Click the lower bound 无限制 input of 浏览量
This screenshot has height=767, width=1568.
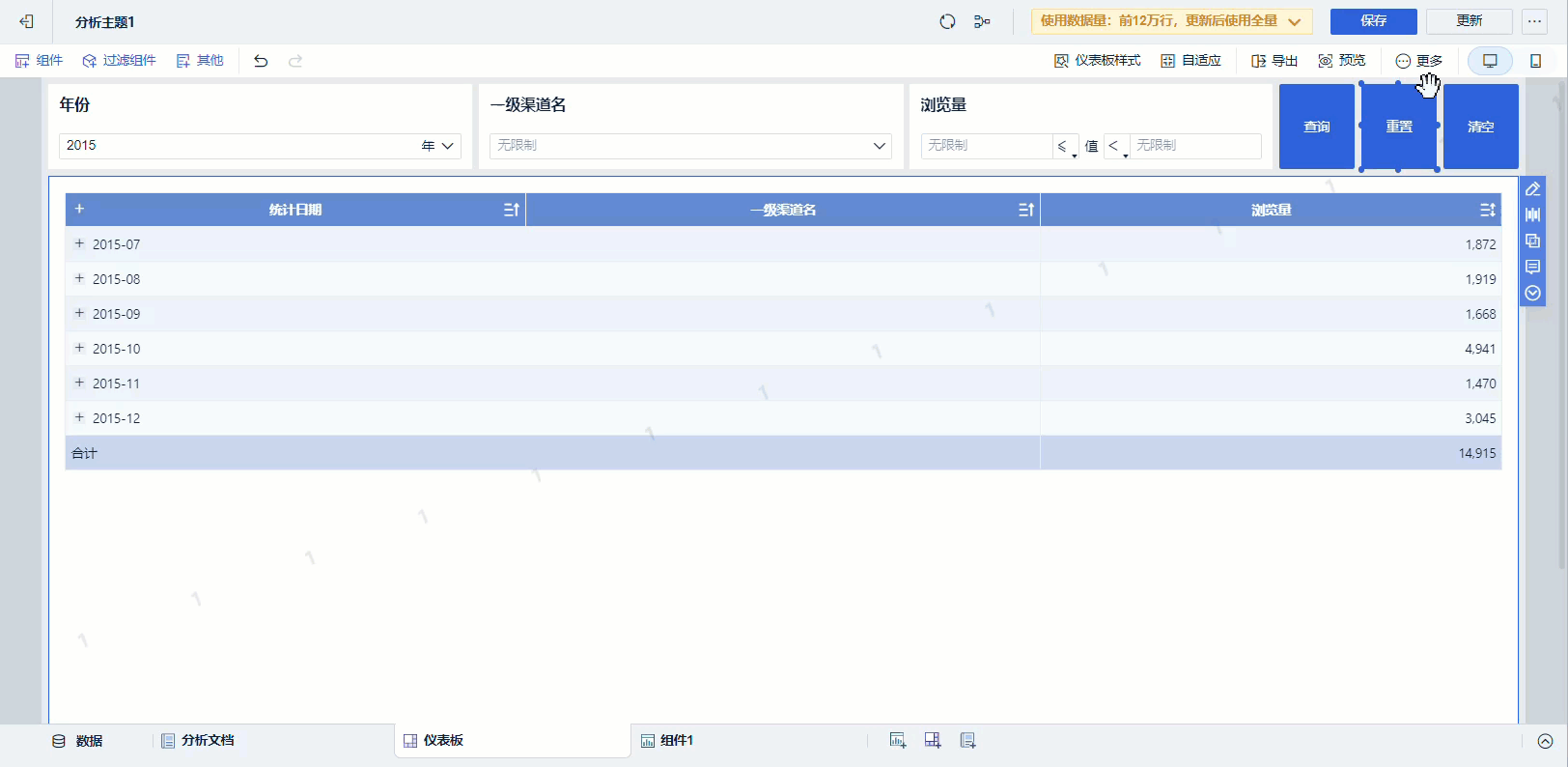pyautogui.click(x=987, y=146)
